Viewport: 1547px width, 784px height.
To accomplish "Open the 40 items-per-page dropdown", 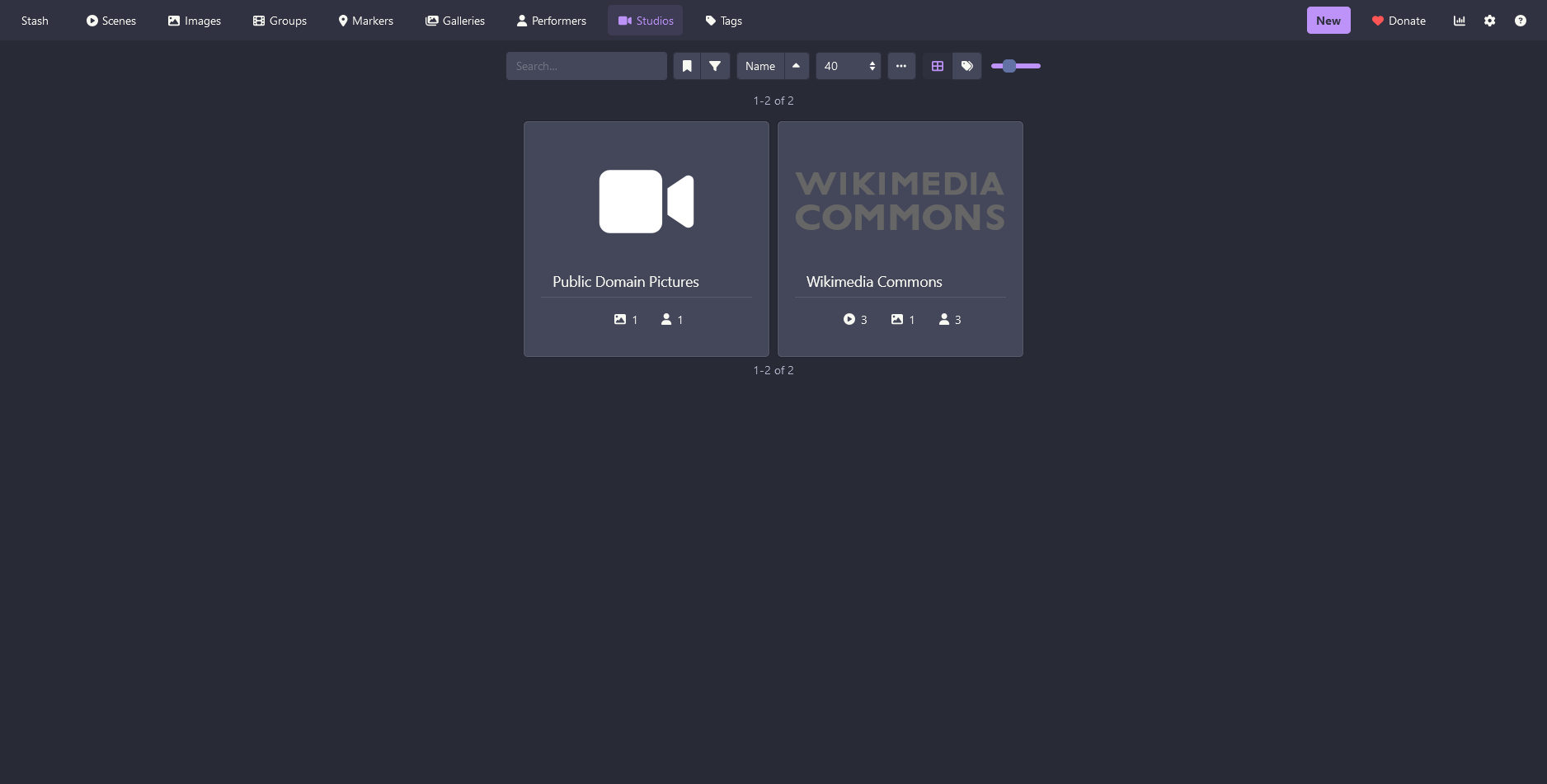I will click(x=848, y=66).
